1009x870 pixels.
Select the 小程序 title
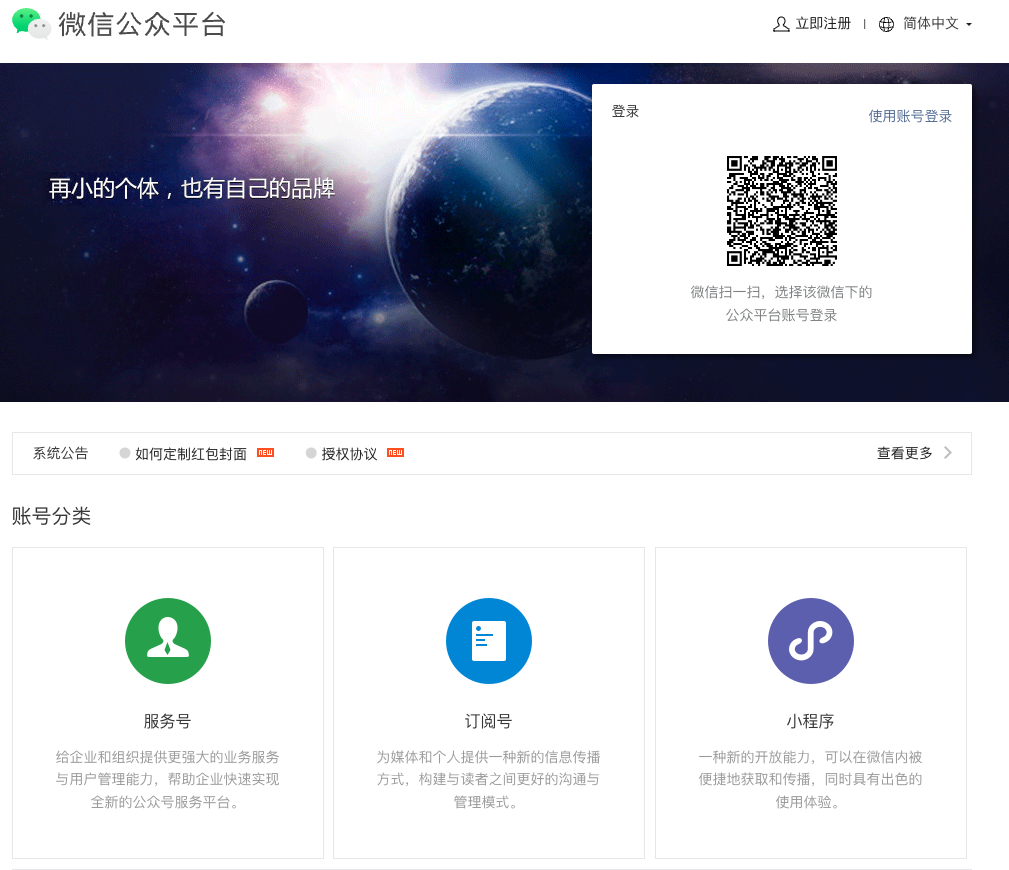(810, 721)
